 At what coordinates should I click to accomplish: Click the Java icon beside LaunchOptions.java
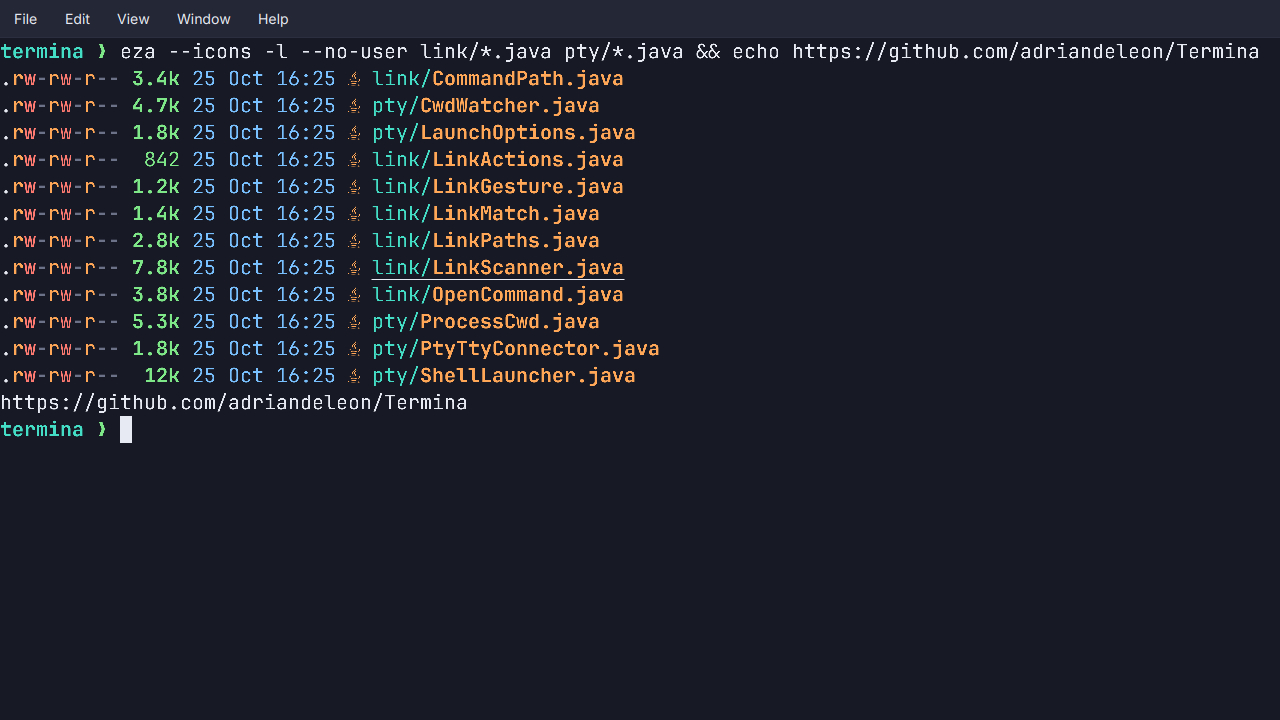354,133
